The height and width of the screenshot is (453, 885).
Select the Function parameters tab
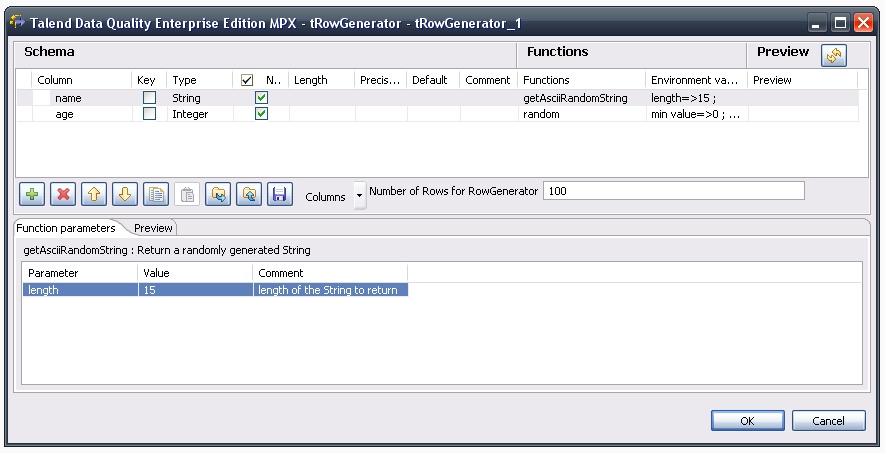pos(66,228)
